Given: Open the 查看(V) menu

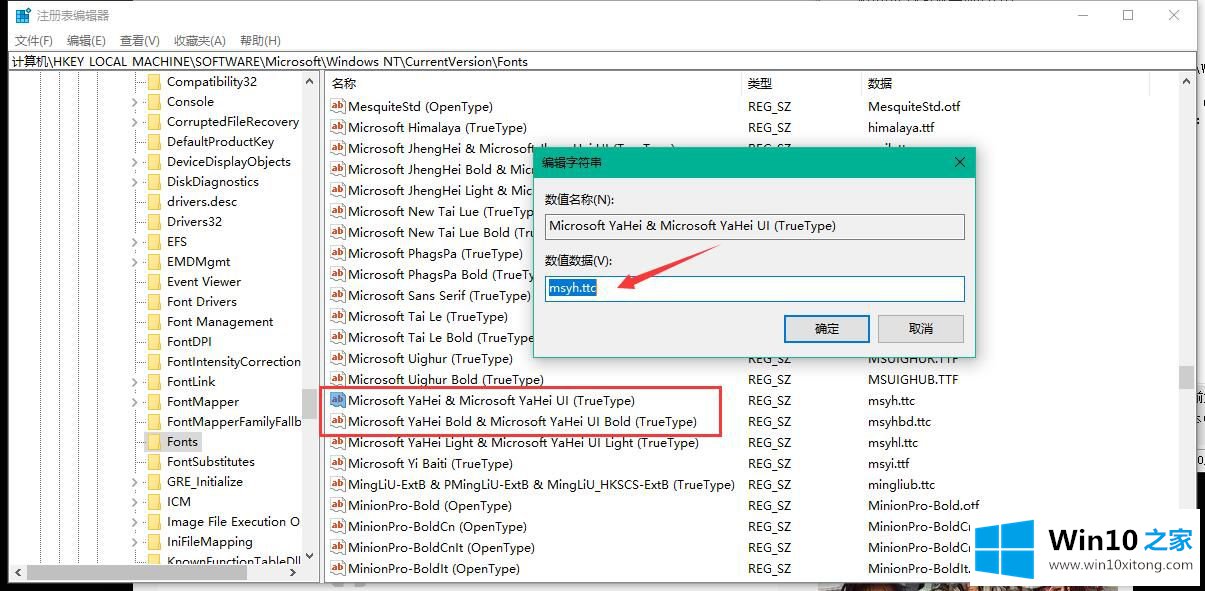Looking at the screenshot, I should click(x=140, y=40).
